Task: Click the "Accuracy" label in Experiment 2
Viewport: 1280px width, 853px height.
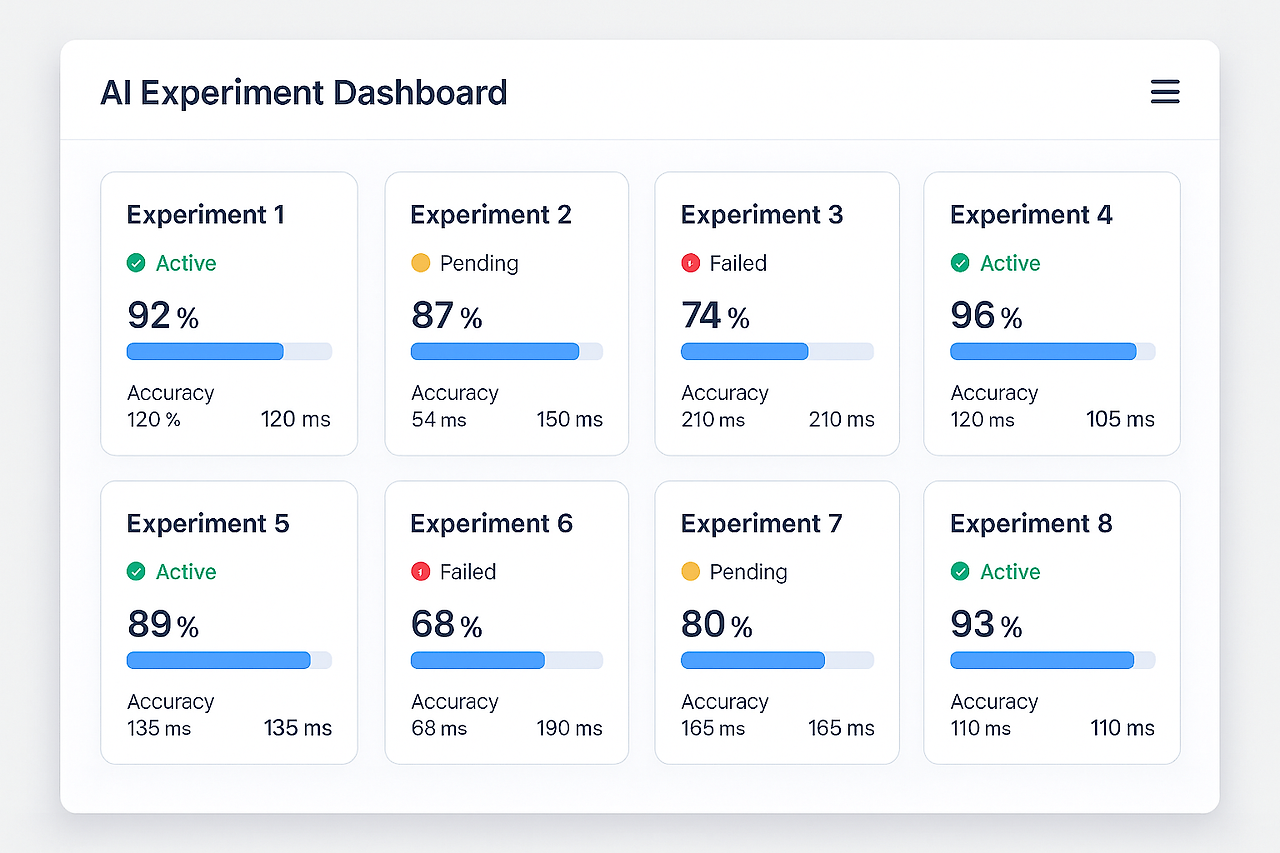Action: coord(455,393)
